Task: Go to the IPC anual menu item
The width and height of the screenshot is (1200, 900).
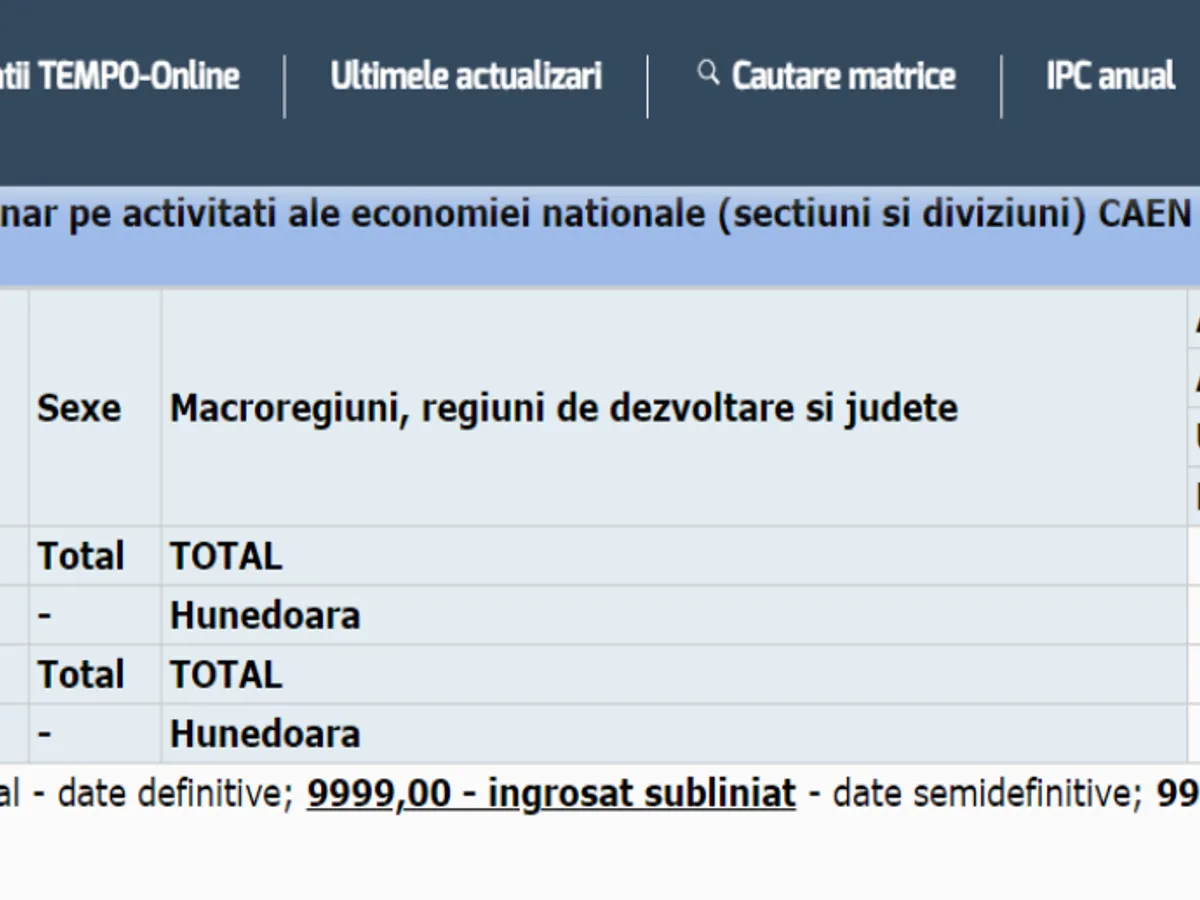Action: 1110,76
